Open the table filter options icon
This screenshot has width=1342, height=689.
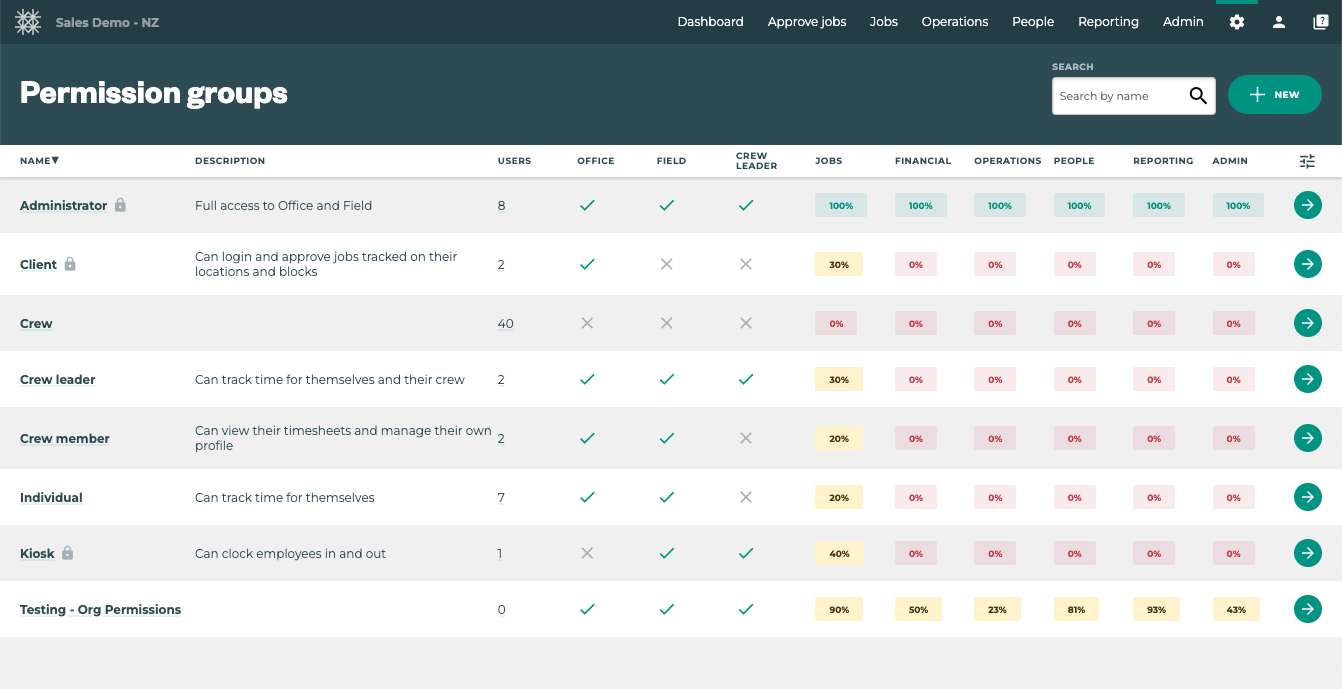point(1307,160)
